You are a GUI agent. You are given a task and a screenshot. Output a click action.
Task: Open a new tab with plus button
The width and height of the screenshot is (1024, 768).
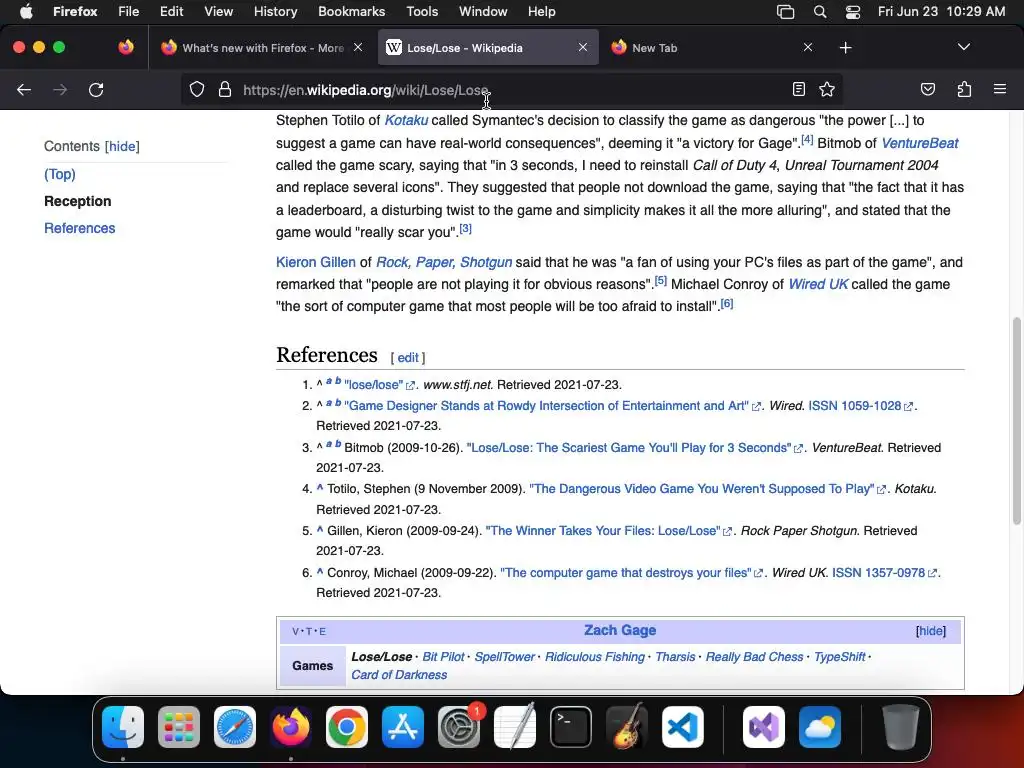pyautogui.click(x=845, y=48)
